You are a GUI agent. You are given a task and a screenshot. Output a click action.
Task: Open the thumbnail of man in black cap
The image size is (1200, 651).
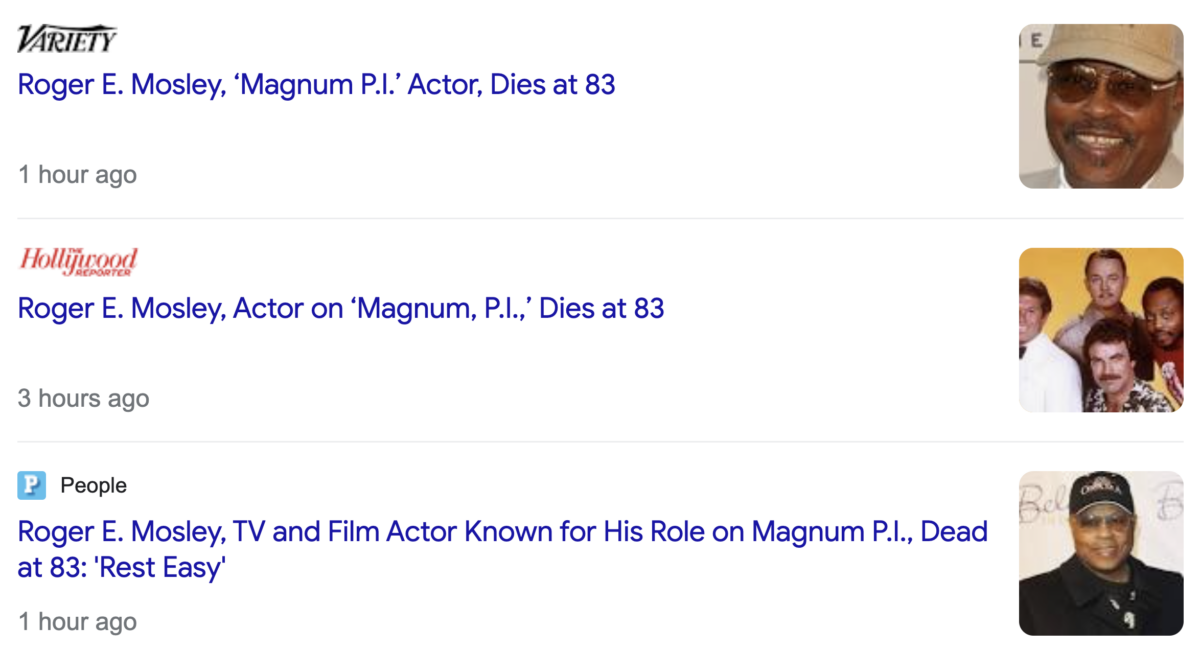click(x=1101, y=553)
